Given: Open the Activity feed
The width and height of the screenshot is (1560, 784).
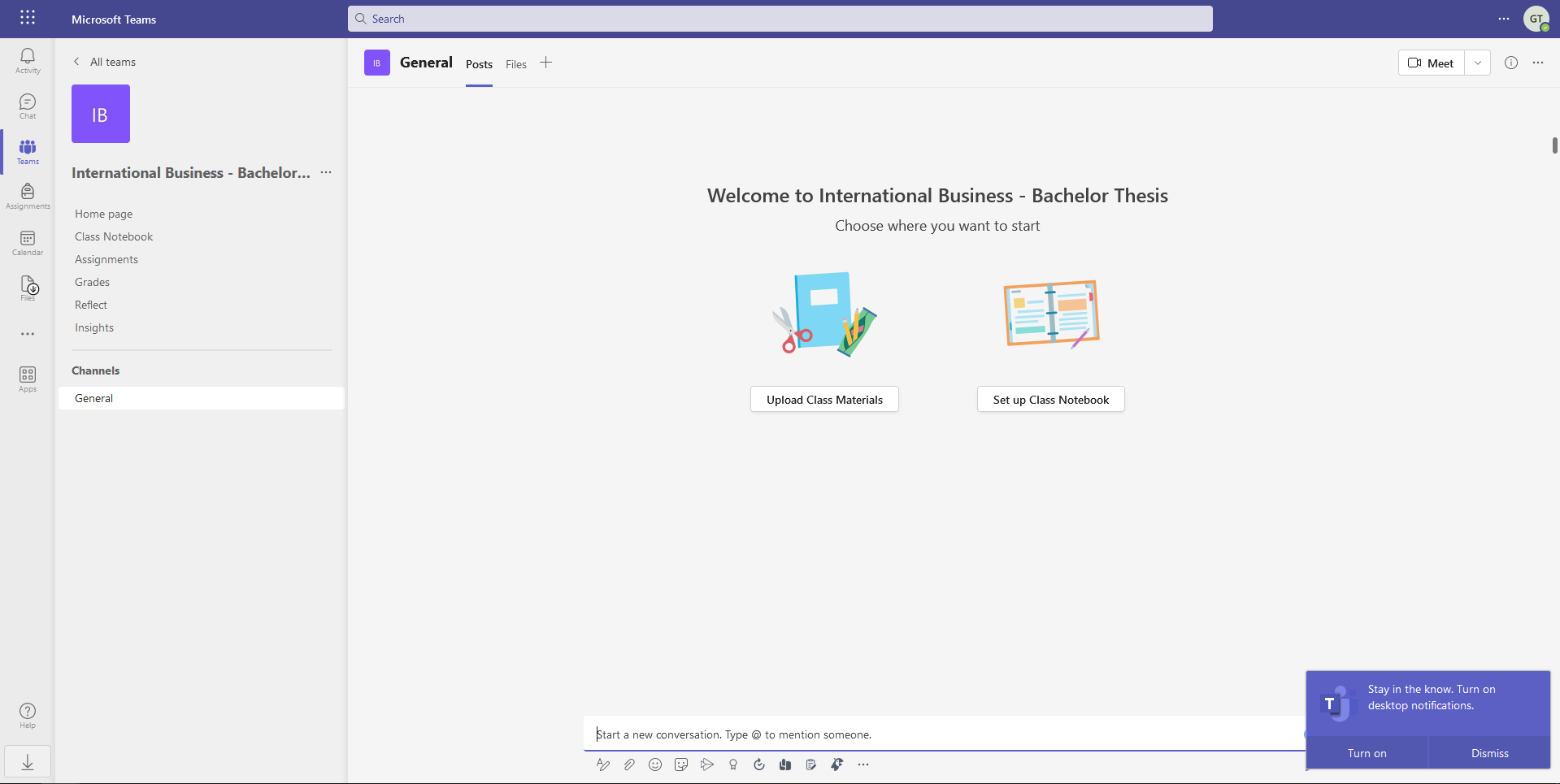Looking at the screenshot, I should (x=28, y=61).
